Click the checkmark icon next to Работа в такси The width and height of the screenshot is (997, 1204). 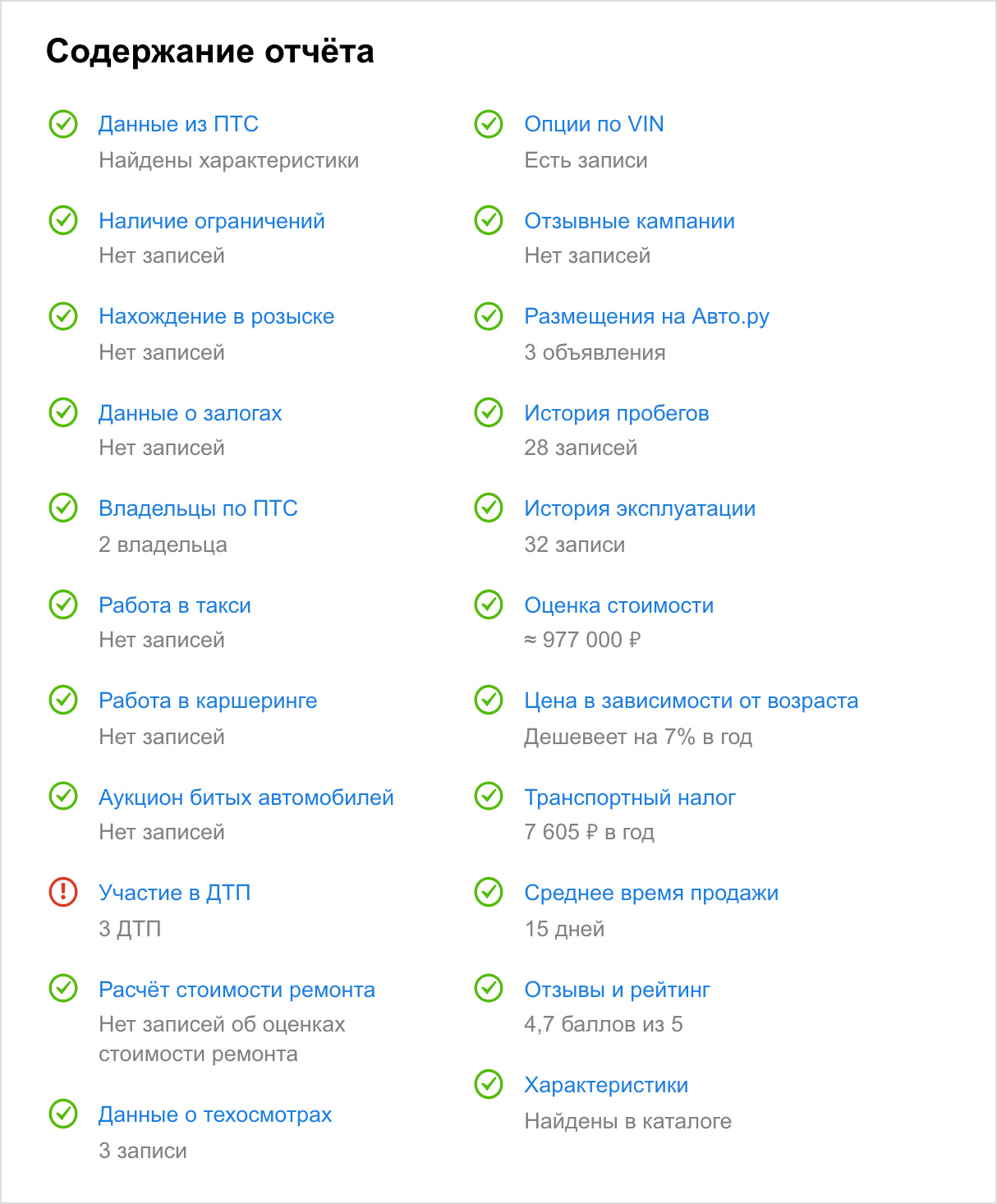(x=63, y=604)
